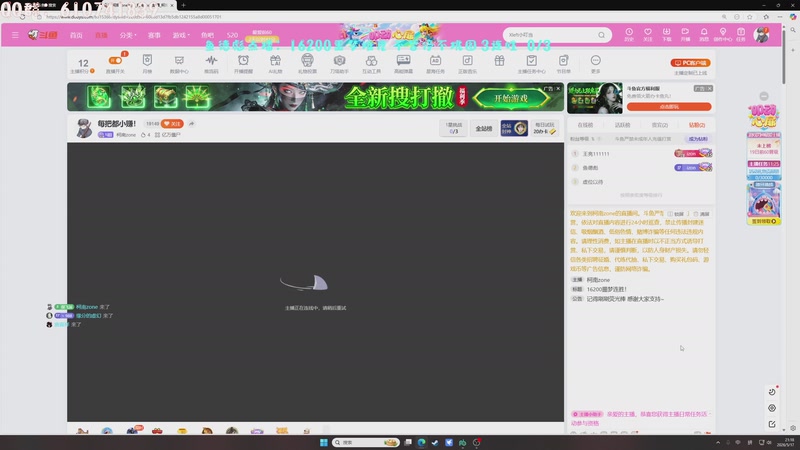
Task: Click the orange 关注 follow button
Action: coord(172,123)
